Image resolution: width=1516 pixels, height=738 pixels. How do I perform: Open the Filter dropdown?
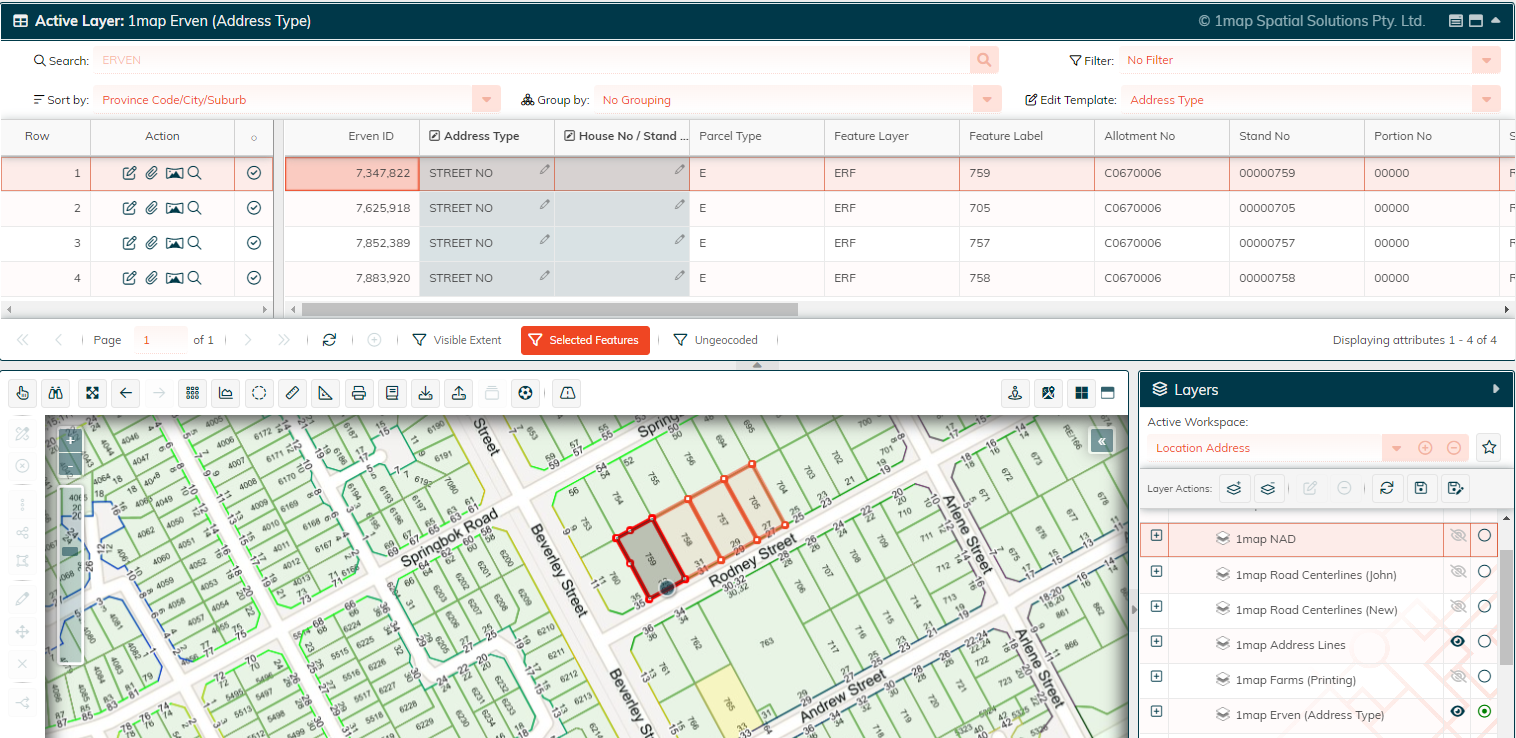[1486, 60]
